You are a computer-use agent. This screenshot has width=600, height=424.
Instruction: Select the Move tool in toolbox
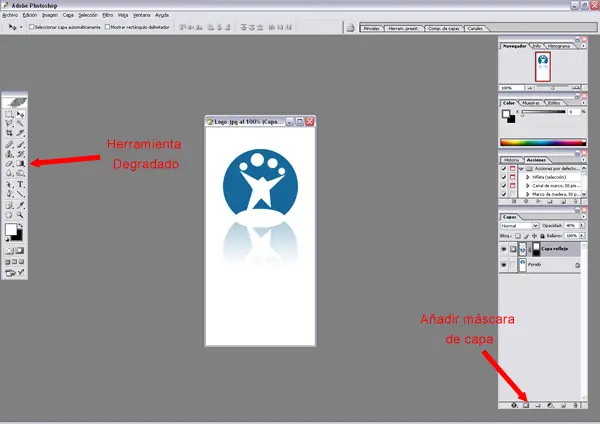pyautogui.click(x=20, y=114)
